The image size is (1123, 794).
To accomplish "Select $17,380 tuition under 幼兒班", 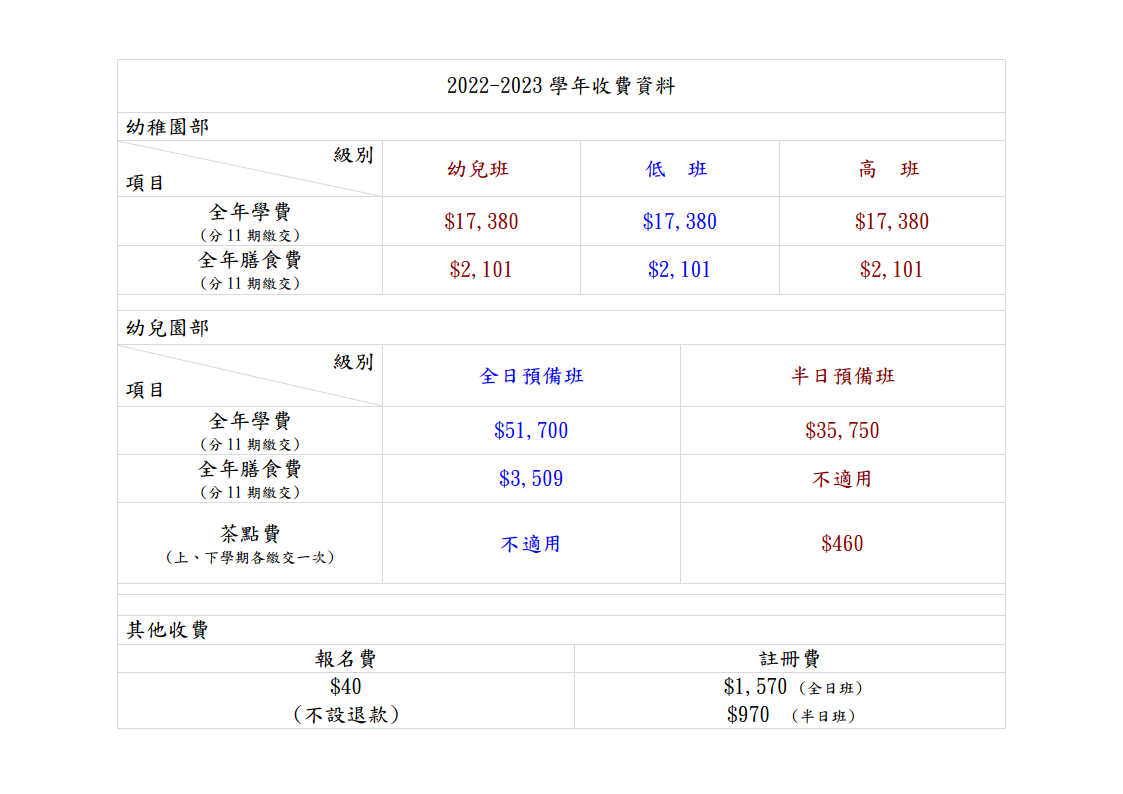I will 481,222.
